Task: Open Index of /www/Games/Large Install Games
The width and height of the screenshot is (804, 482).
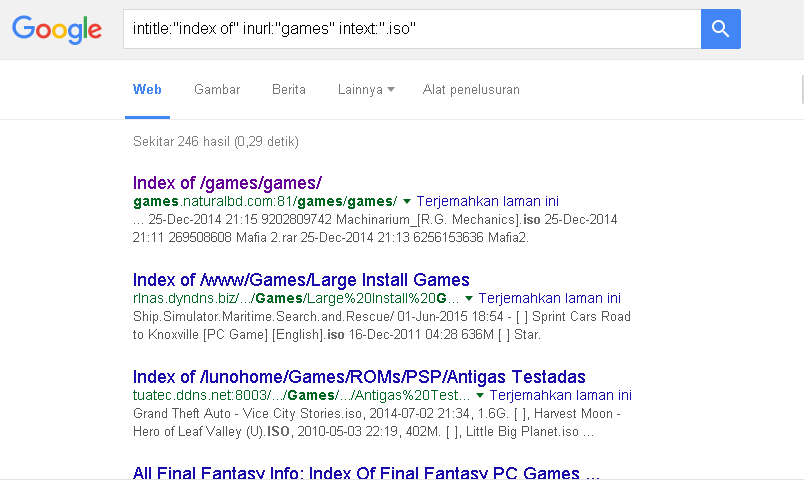Action: click(x=301, y=279)
